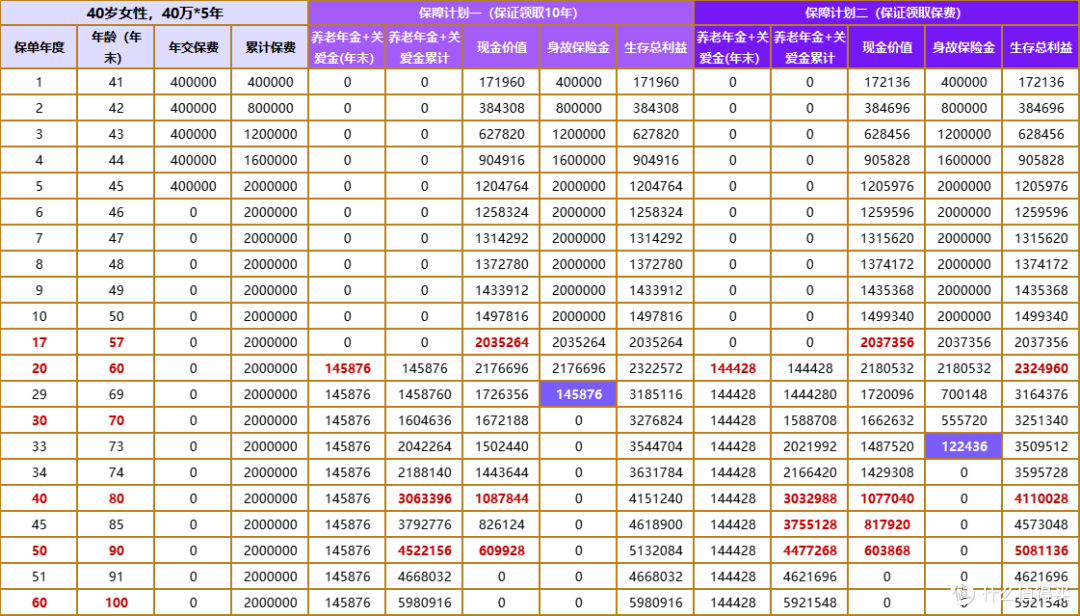Click cash value cell 1672188
Image resolution: width=1080 pixels, height=616 pixels.
[x=501, y=420]
